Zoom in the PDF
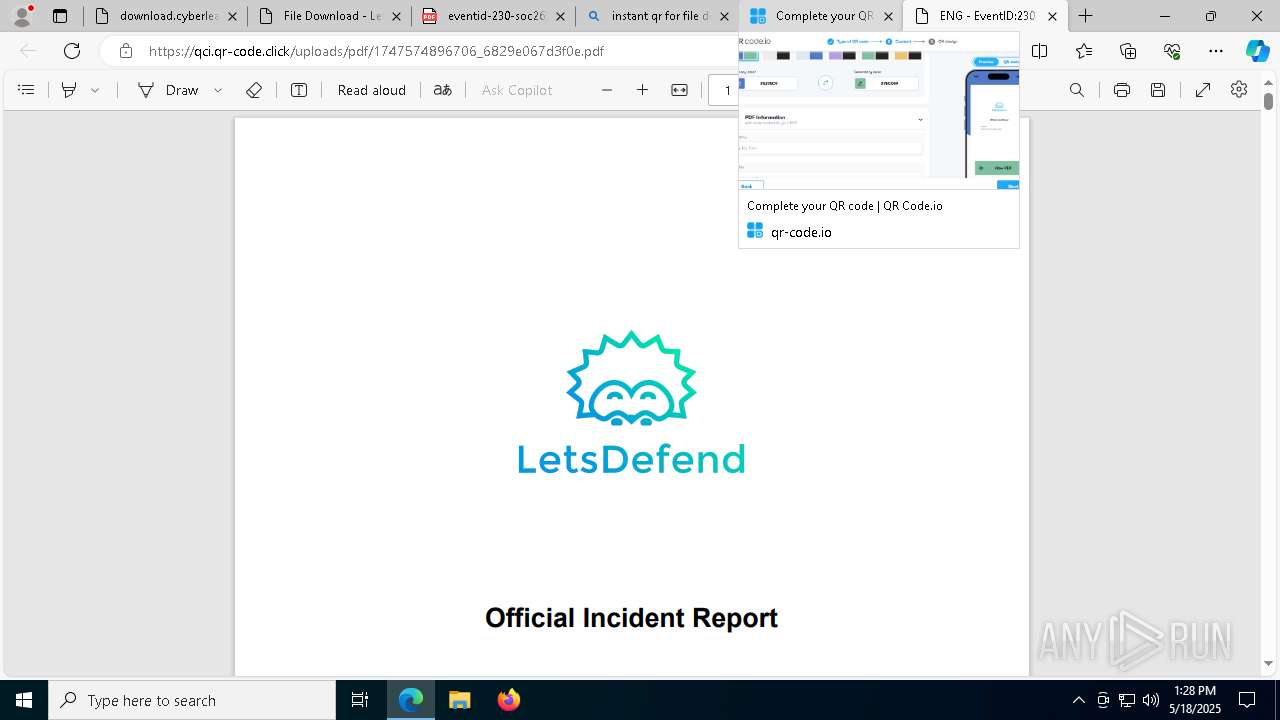1280x720 pixels. [x=643, y=90]
